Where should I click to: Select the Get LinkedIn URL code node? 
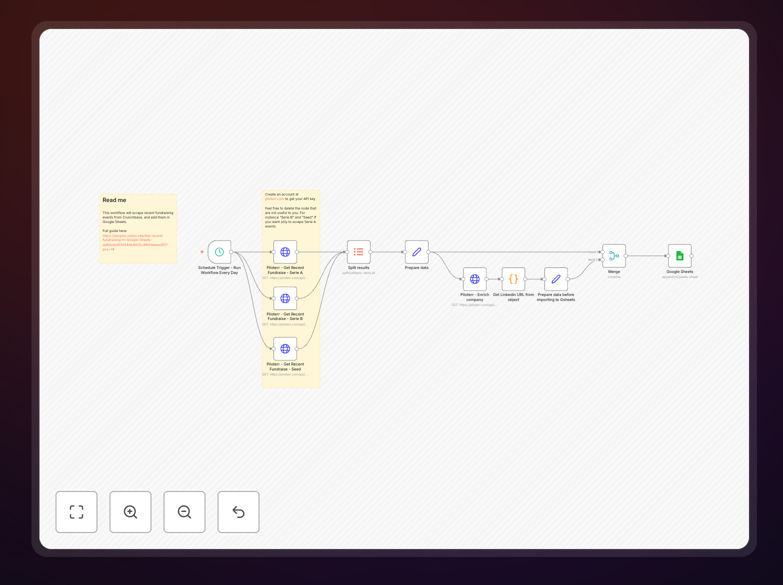point(513,279)
